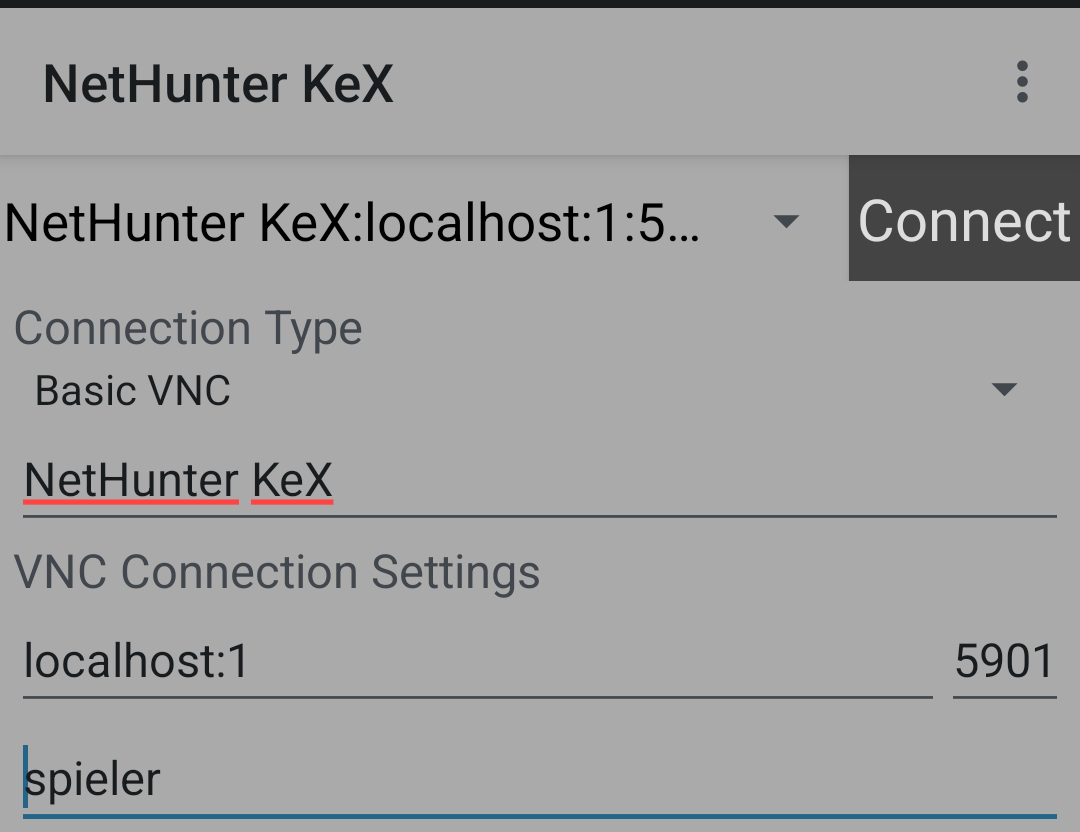Tap the underlined word NetHunter in title field
The image size is (1080, 832).
coord(131,482)
